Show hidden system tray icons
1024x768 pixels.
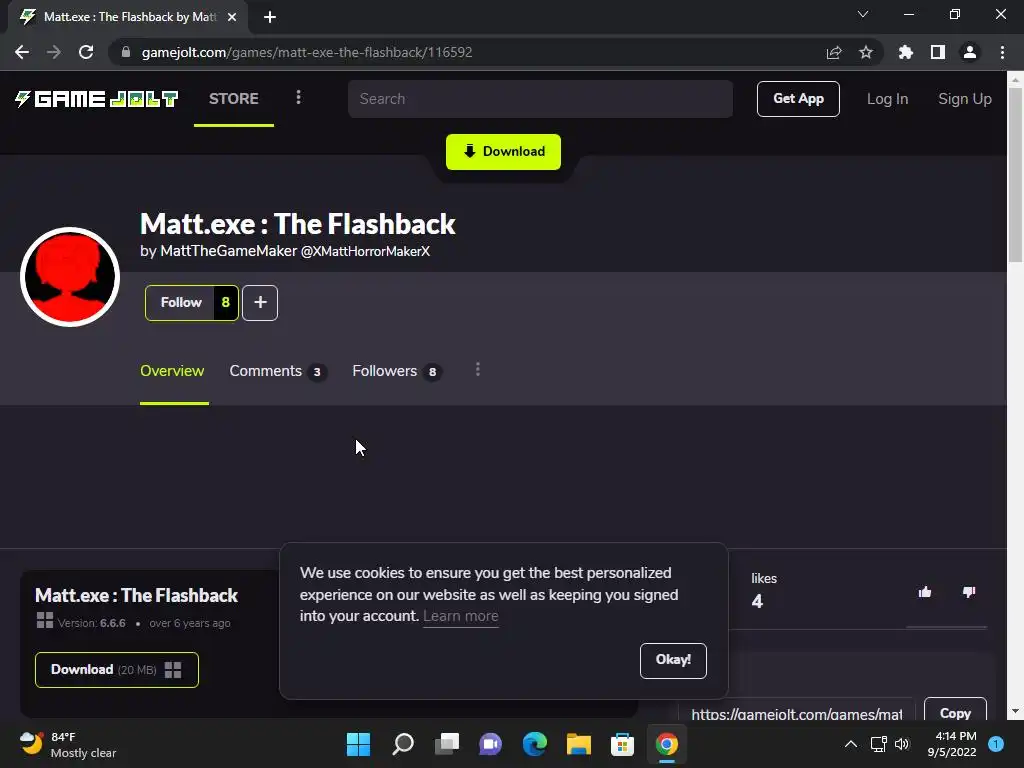851,744
